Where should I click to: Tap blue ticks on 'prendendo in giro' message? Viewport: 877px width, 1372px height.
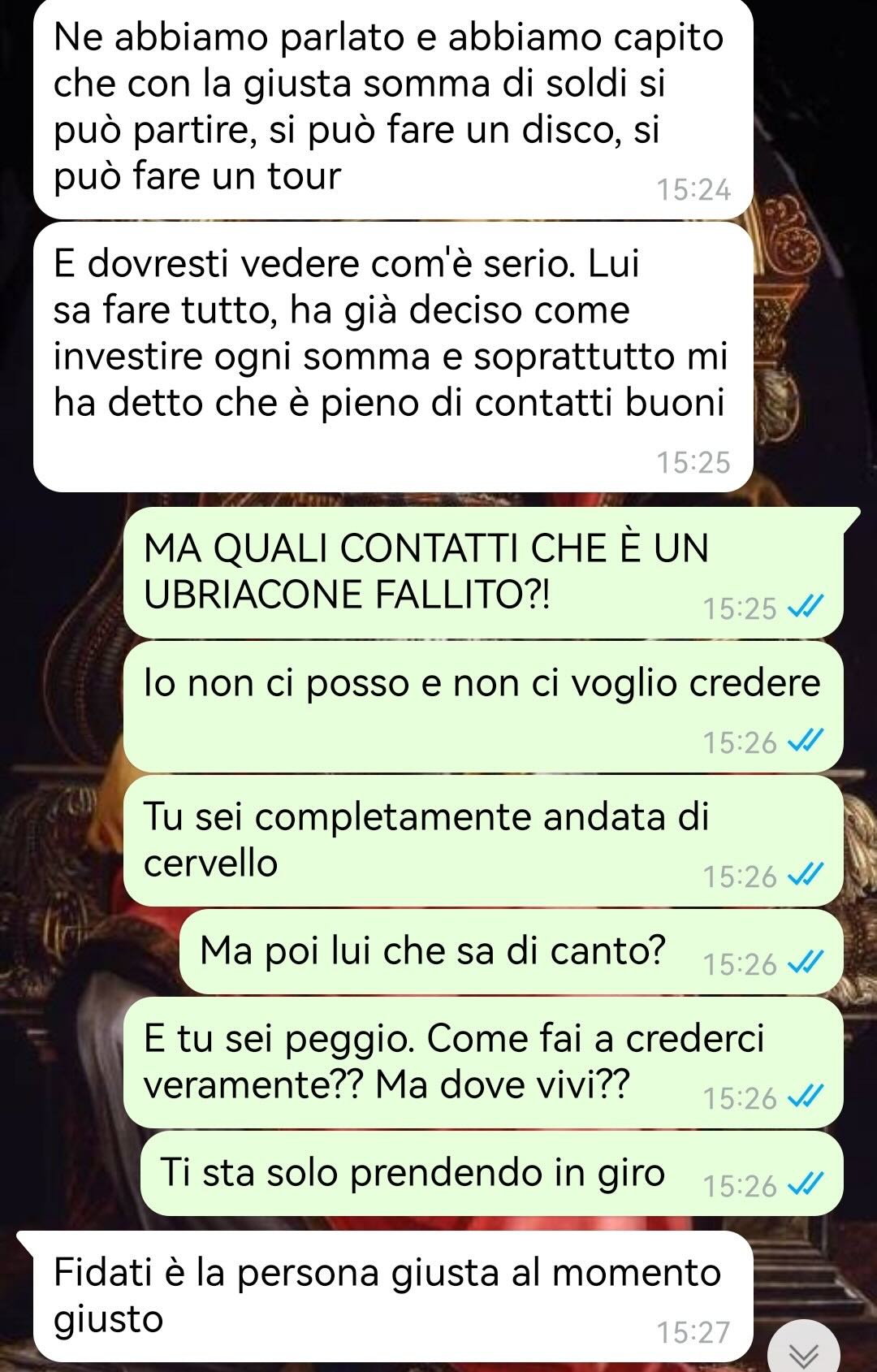[807, 1185]
